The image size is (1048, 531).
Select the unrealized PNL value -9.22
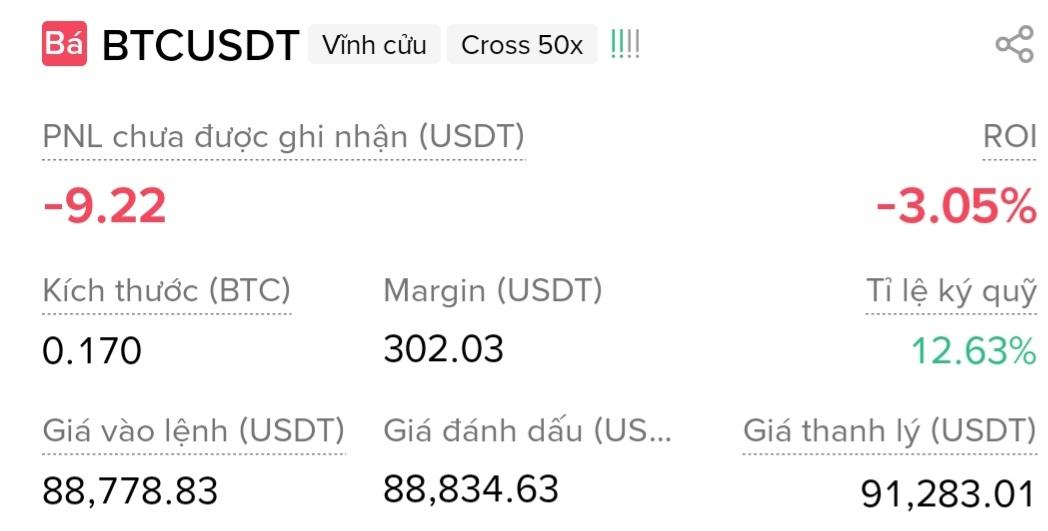click(x=104, y=207)
